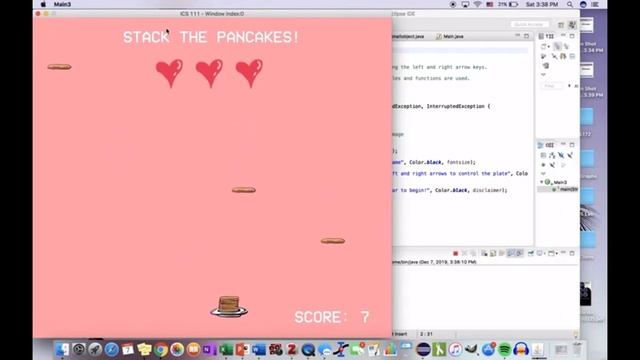Open the Apple menu
Image resolution: width=640 pixels, height=360 pixels.
point(43,4)
